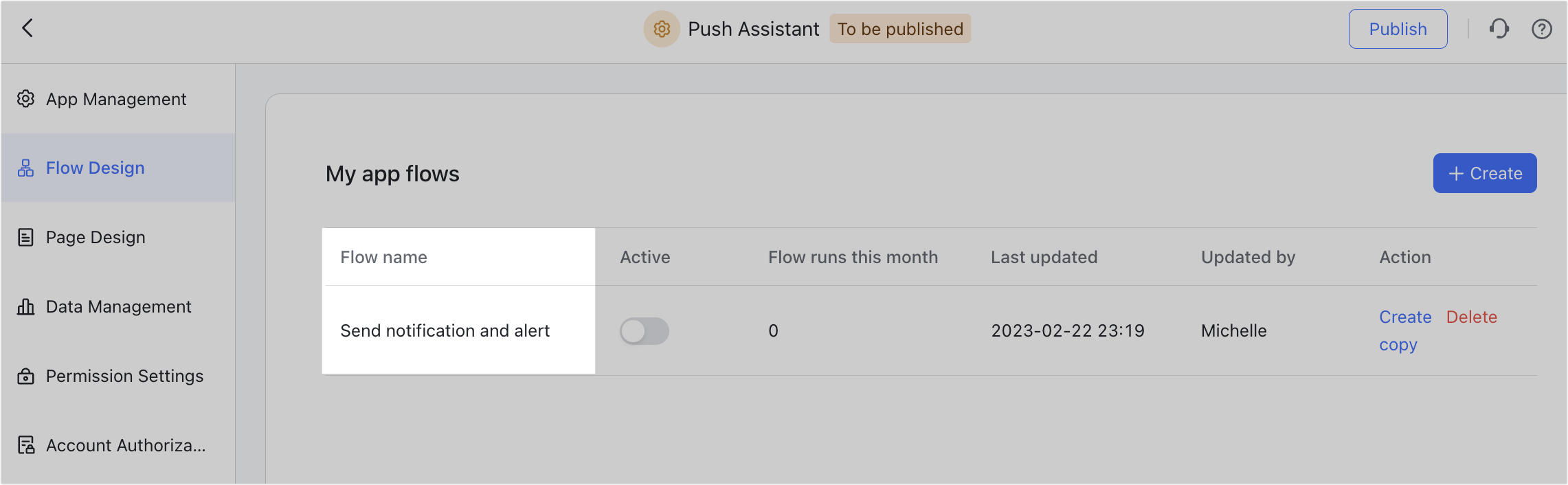This screenshot has width=1568, height=485.
Task: Click the Publish button
Action: point(1398,29)
